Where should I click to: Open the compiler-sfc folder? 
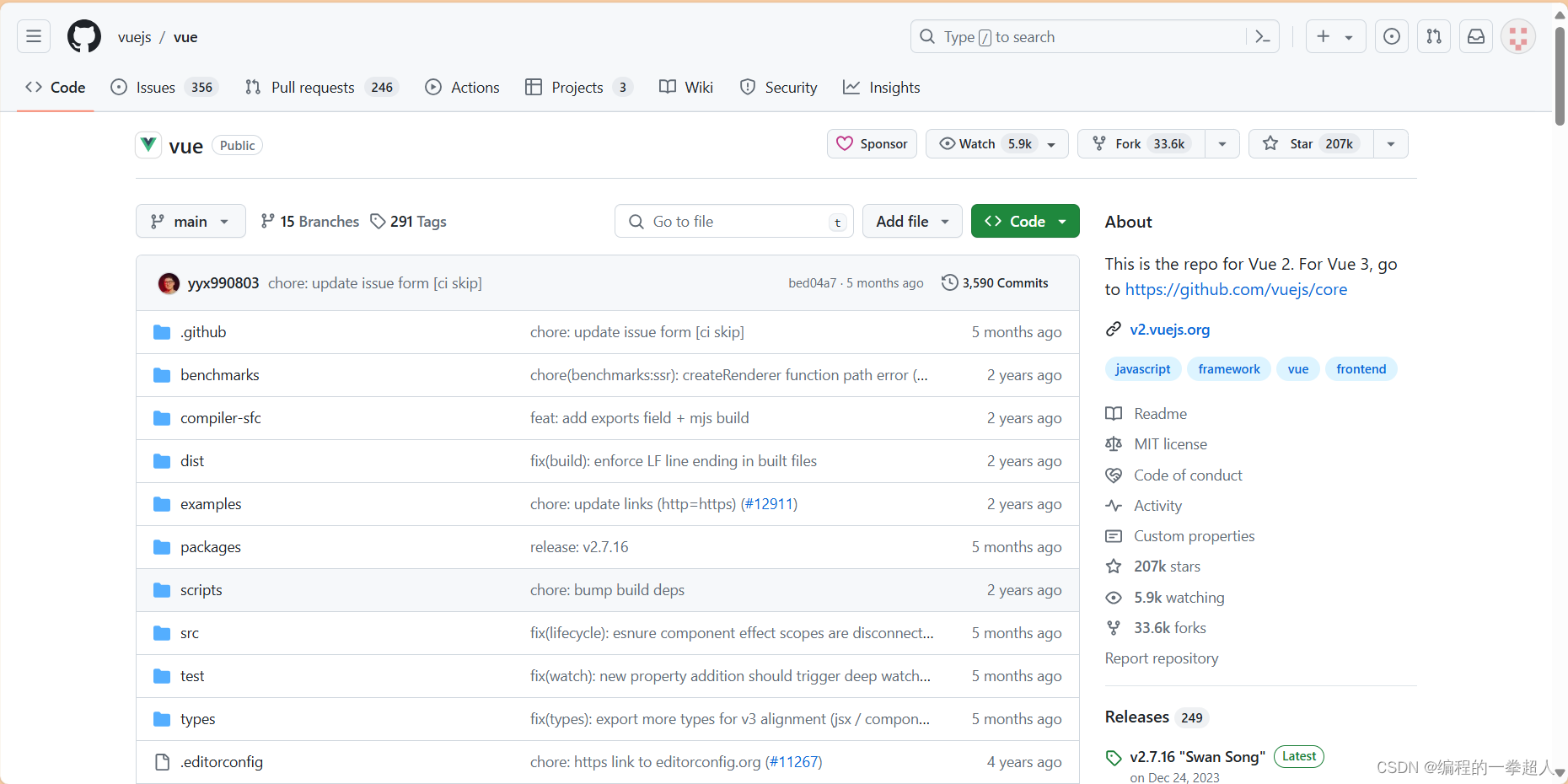tap(221, 418)
